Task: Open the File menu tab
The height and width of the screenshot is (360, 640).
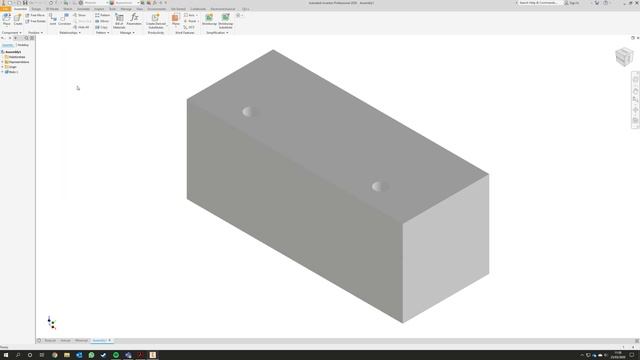Action: (5, 9)
